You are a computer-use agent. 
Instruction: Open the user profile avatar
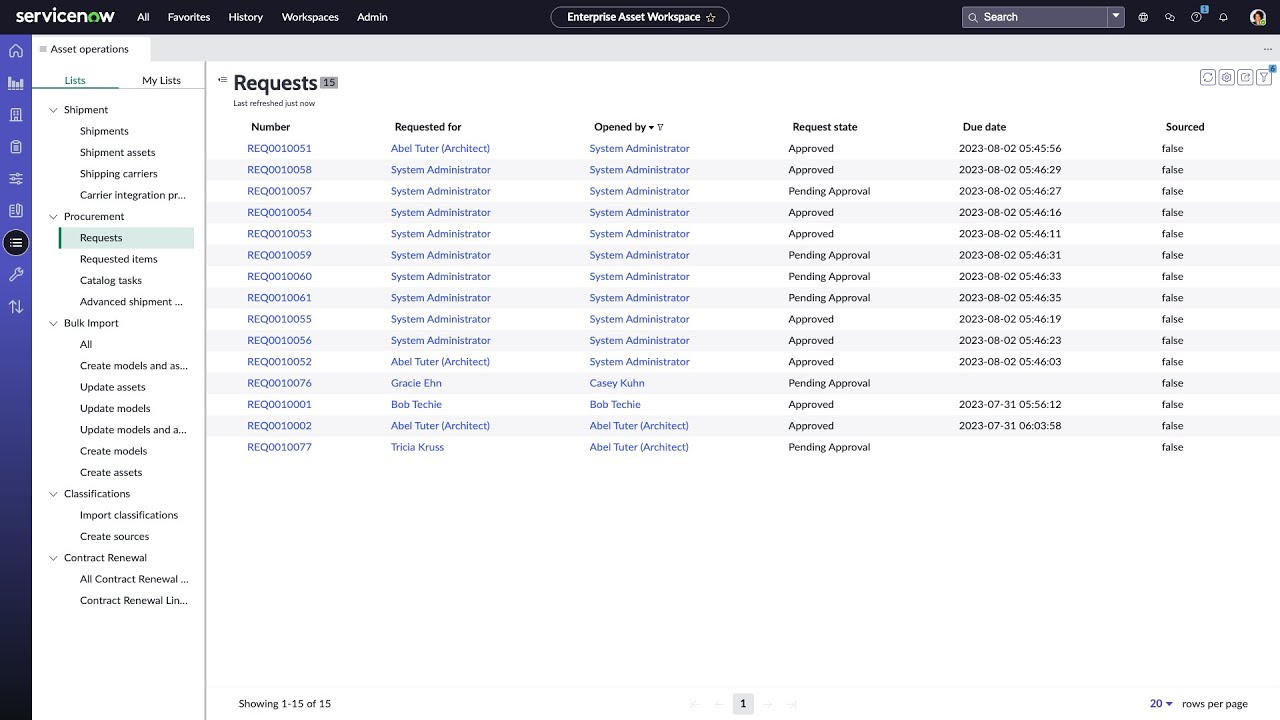(x=1258, y=17)
